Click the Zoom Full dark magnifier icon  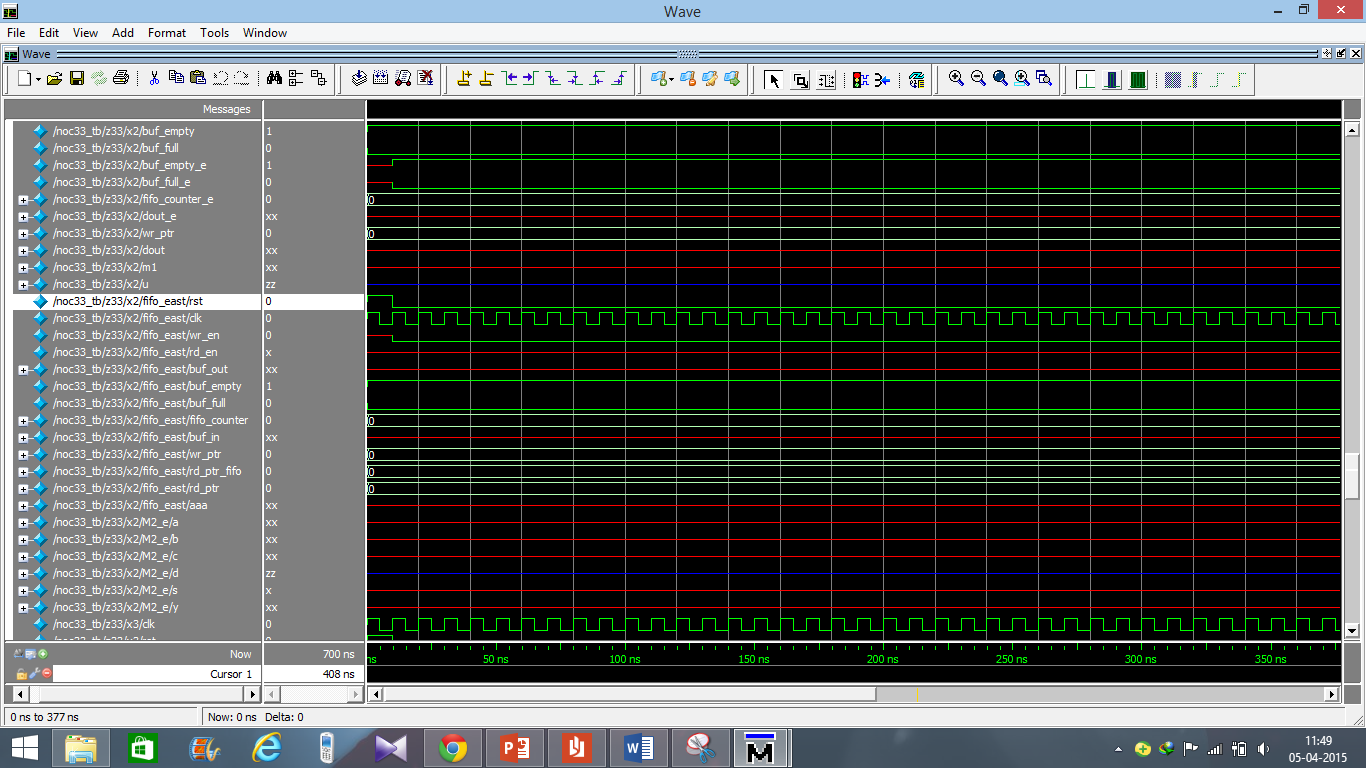coord(1000,78)
